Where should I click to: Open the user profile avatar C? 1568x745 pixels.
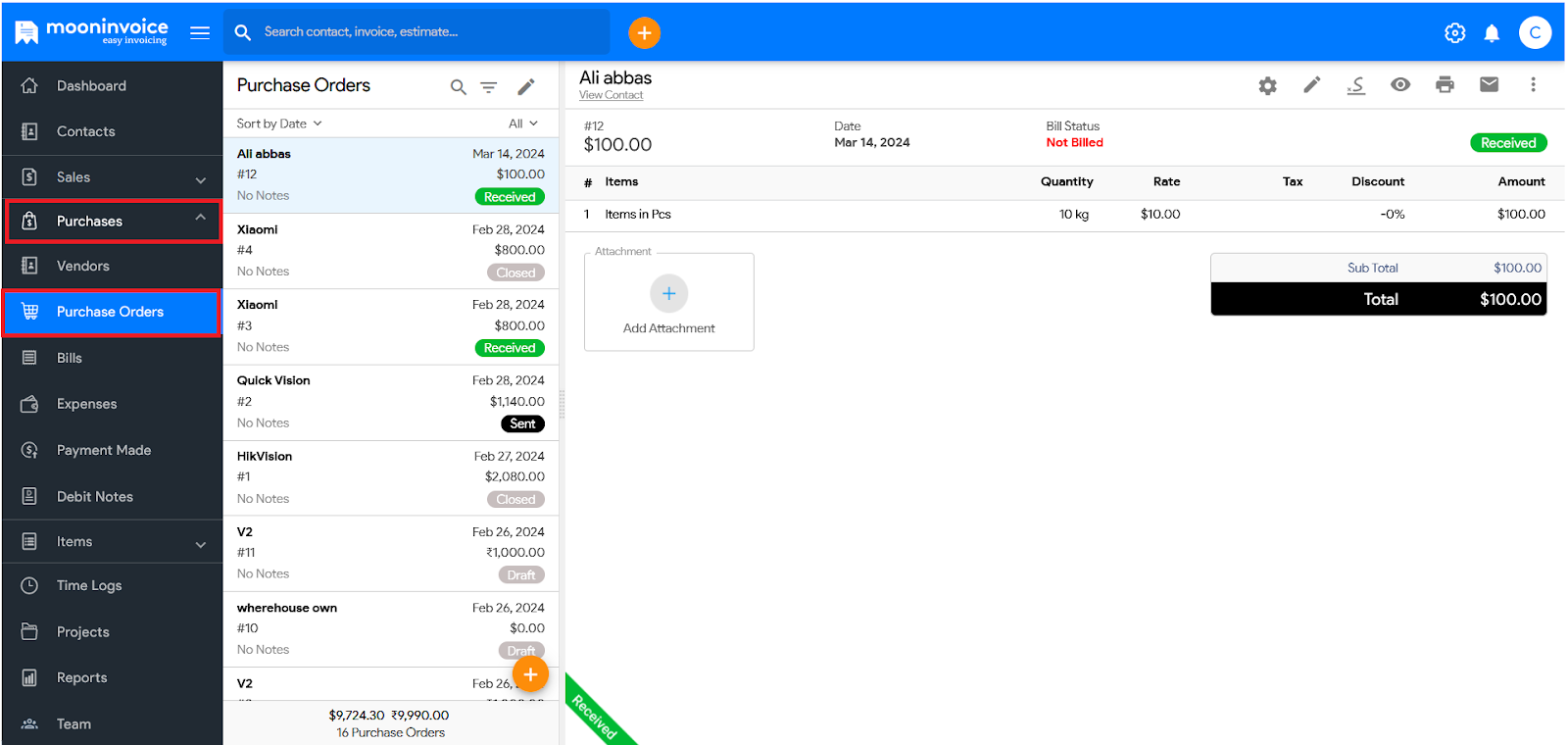(x=1535, y=32)
